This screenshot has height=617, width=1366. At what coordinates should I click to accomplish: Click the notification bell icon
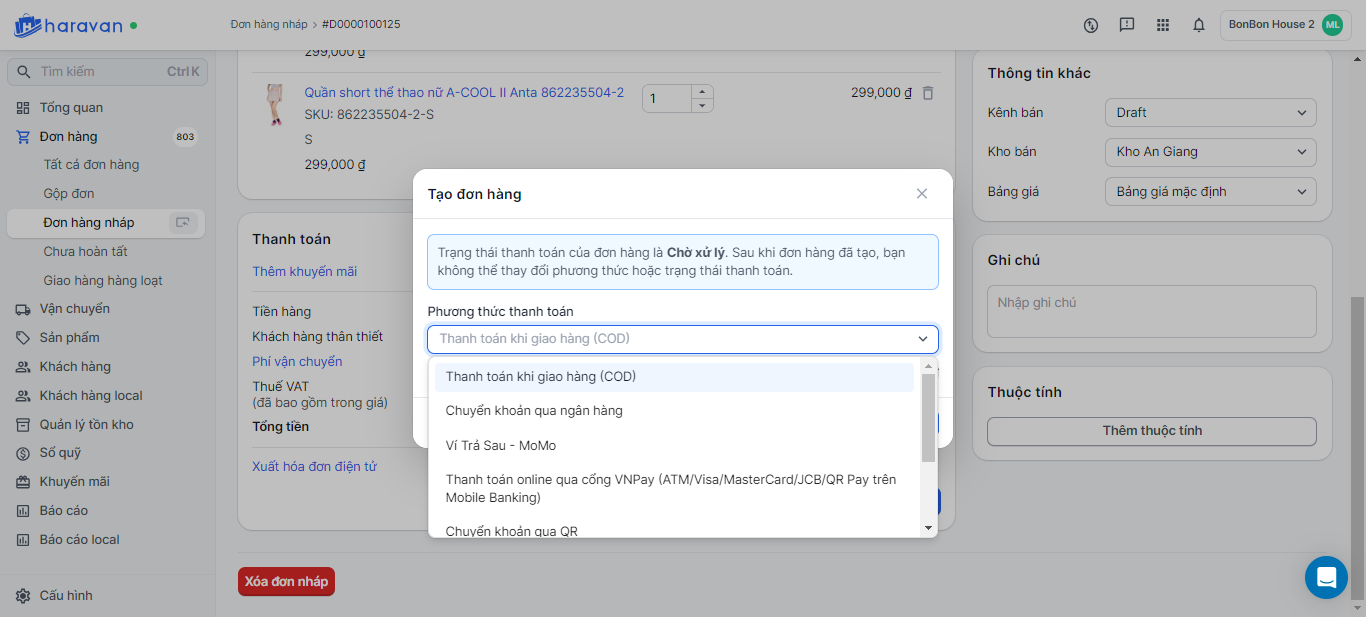tap(1198, 25)
